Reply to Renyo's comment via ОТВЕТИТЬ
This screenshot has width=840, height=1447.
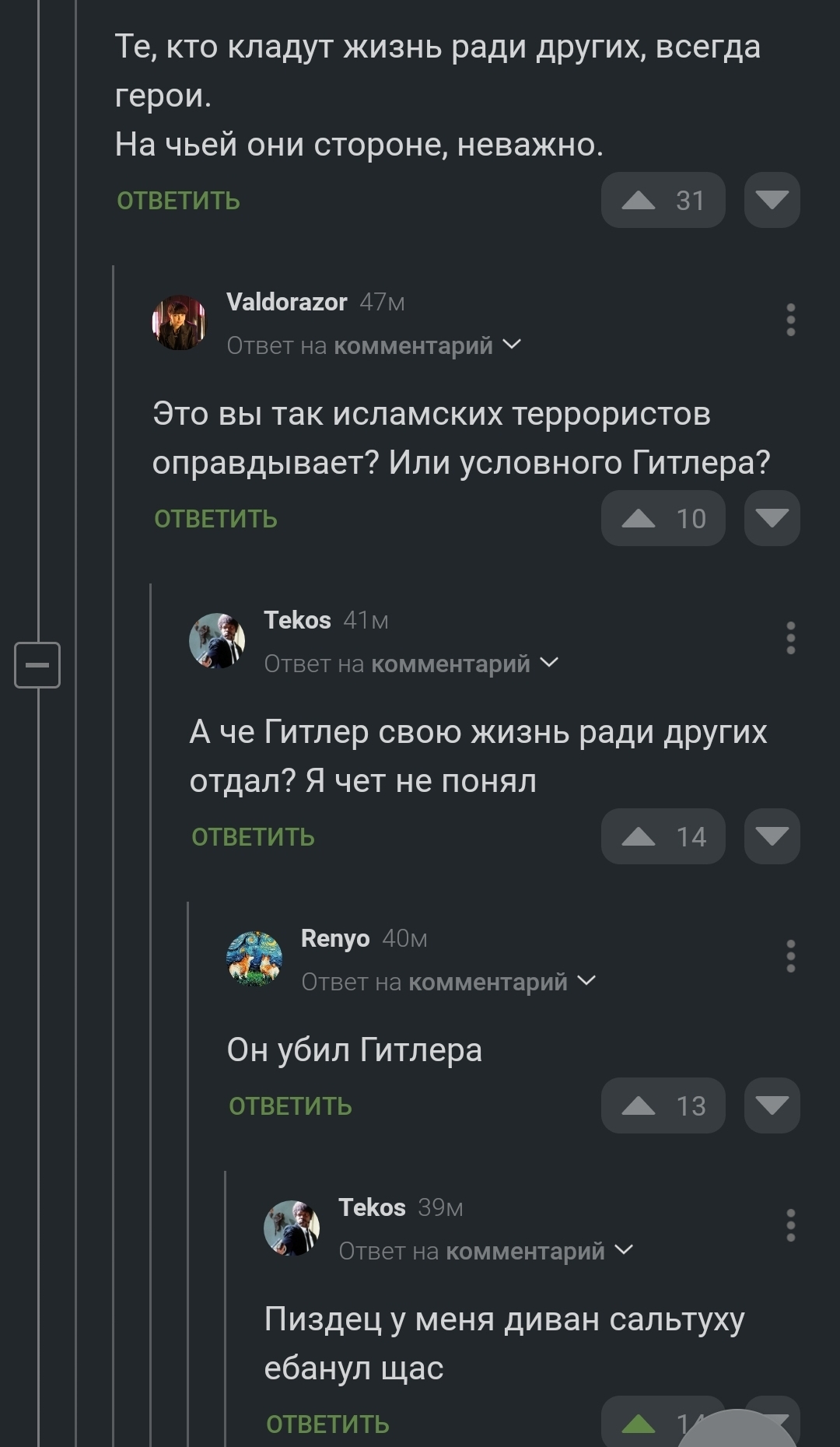tap(290, 1106)
